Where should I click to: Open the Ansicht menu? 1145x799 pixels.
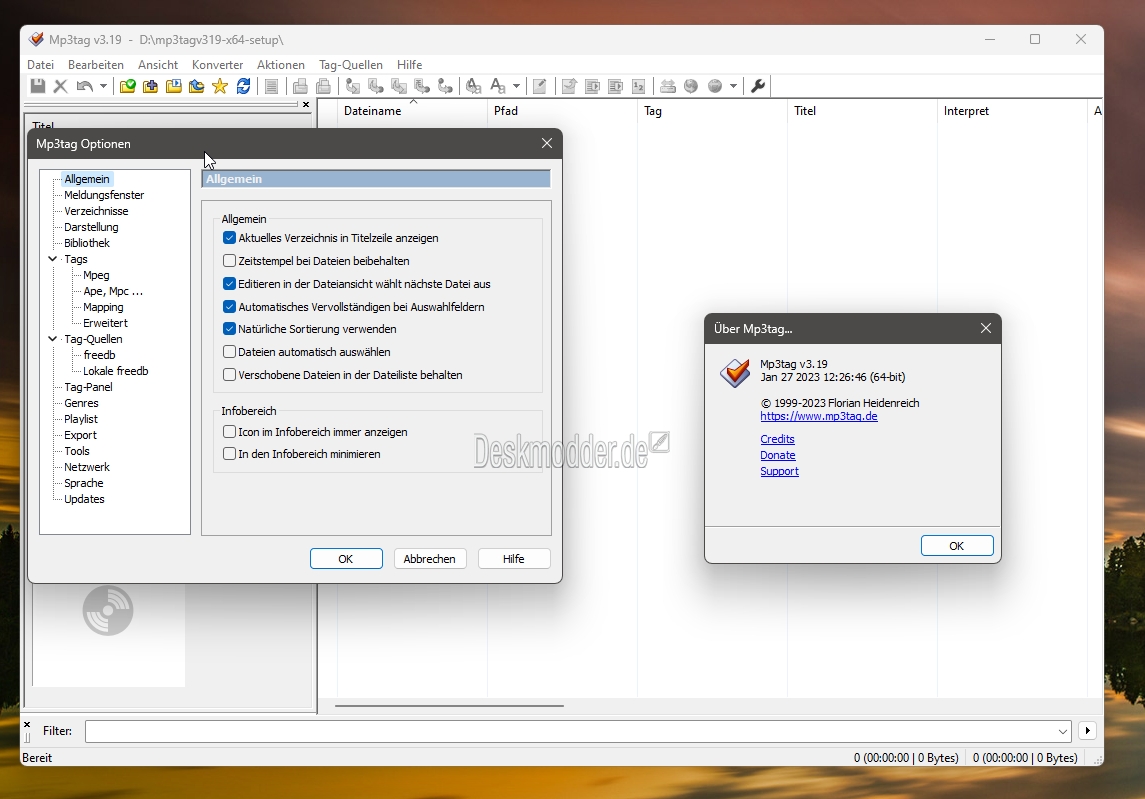tap(158, 65)
